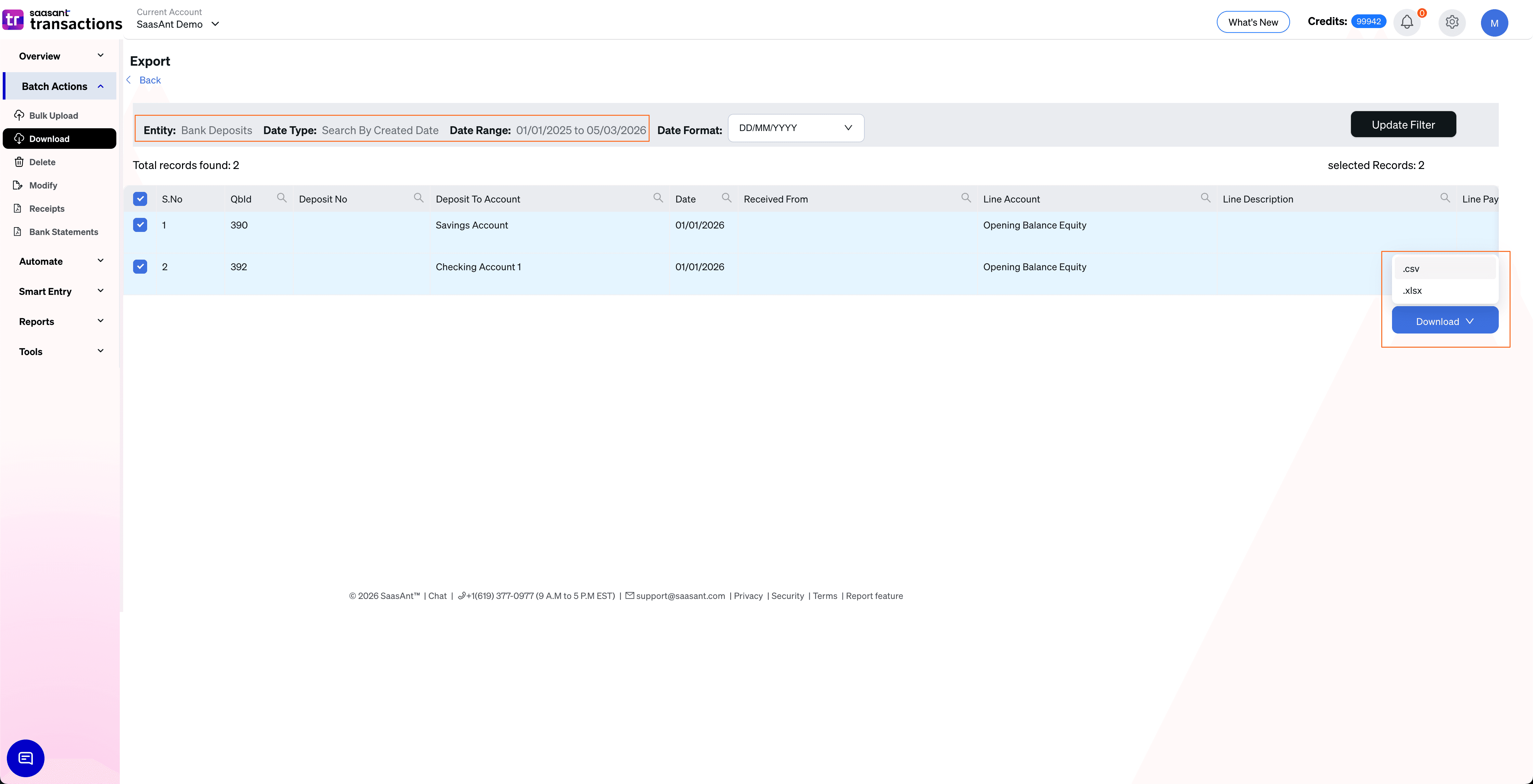This screenshot has height=784, width=1533.
Task: Uncheck the select-all checkbox in table header
Action: (x=140, y=199)
